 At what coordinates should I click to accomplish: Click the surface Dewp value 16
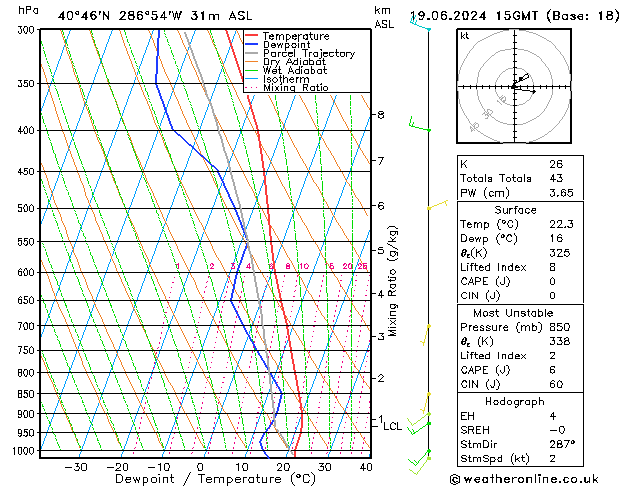[x=556, y=239]
